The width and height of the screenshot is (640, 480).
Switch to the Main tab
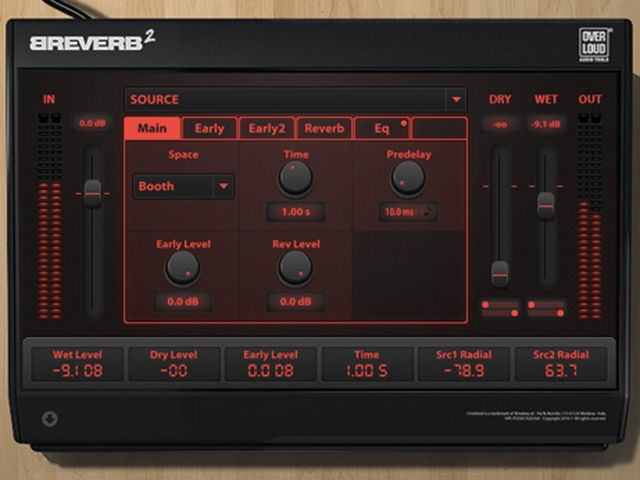(152, 128)
